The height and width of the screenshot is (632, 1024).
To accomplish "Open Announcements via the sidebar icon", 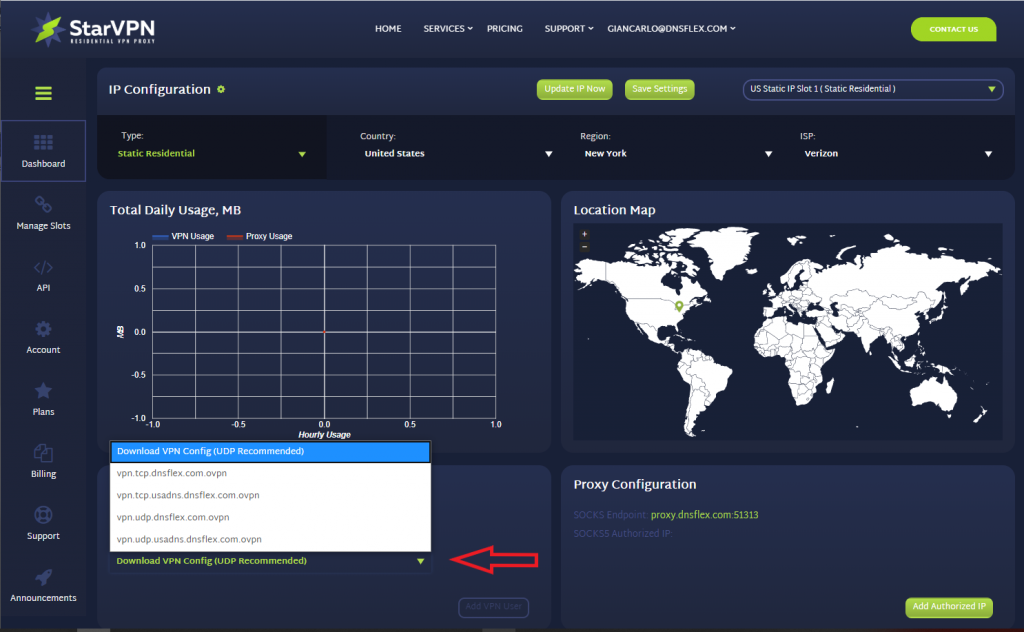I will pyautogui.click(x=43, y=583).
